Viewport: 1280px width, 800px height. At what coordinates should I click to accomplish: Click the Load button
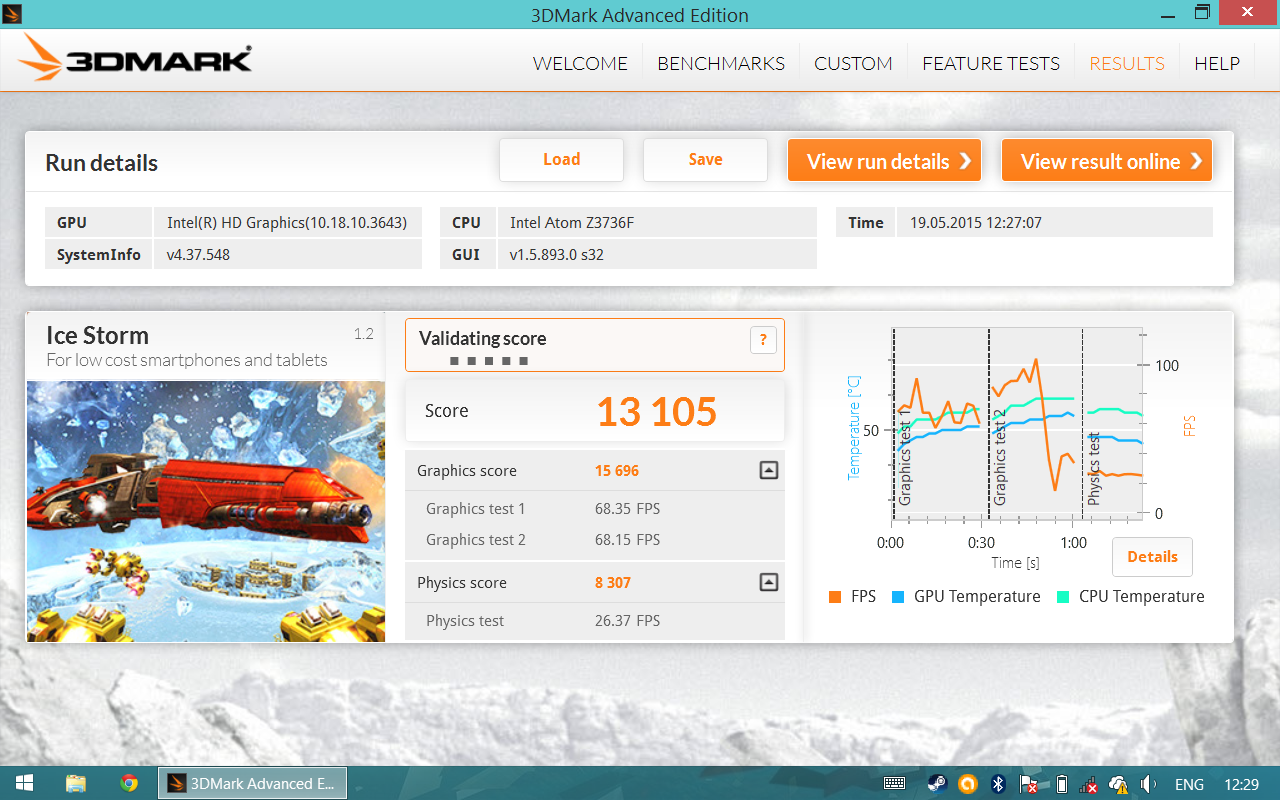561,160
